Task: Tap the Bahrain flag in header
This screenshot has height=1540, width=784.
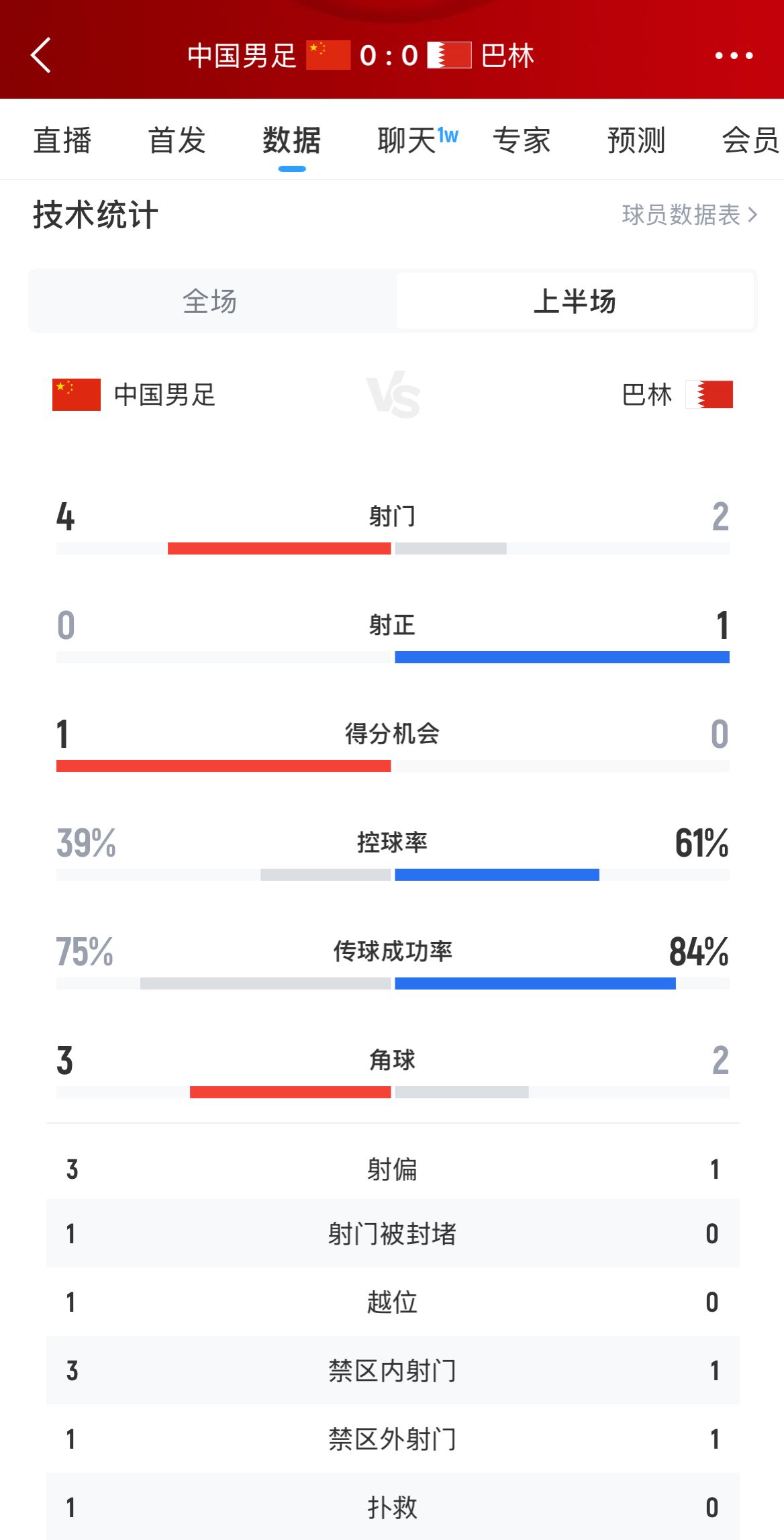Action: (450, 55)
